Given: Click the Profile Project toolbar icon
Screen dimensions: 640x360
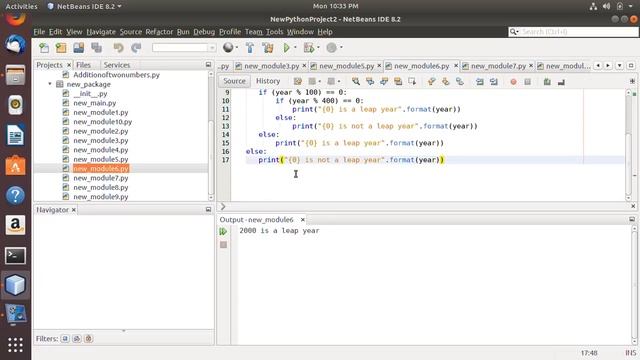Looking at the screenshot, I should coord(331,48).
